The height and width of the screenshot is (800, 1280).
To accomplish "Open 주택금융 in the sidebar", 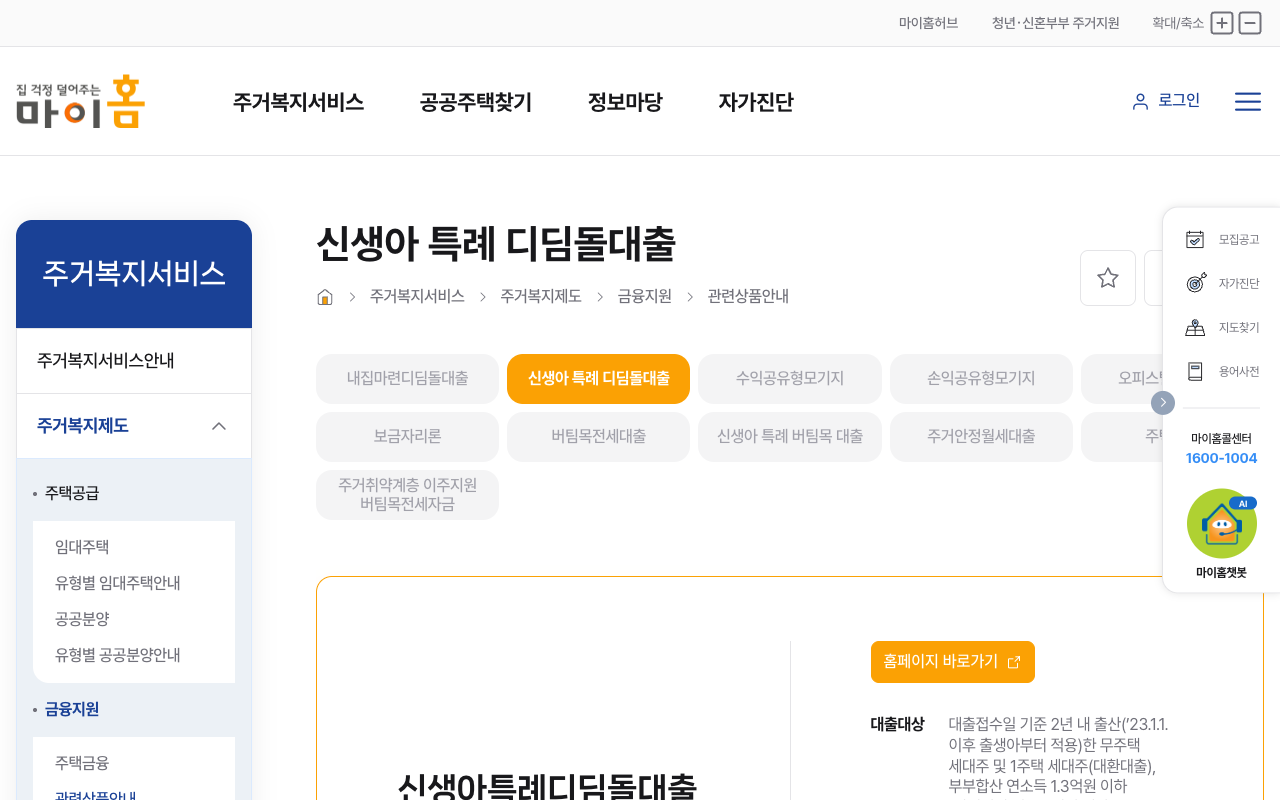I will point(82,763).
